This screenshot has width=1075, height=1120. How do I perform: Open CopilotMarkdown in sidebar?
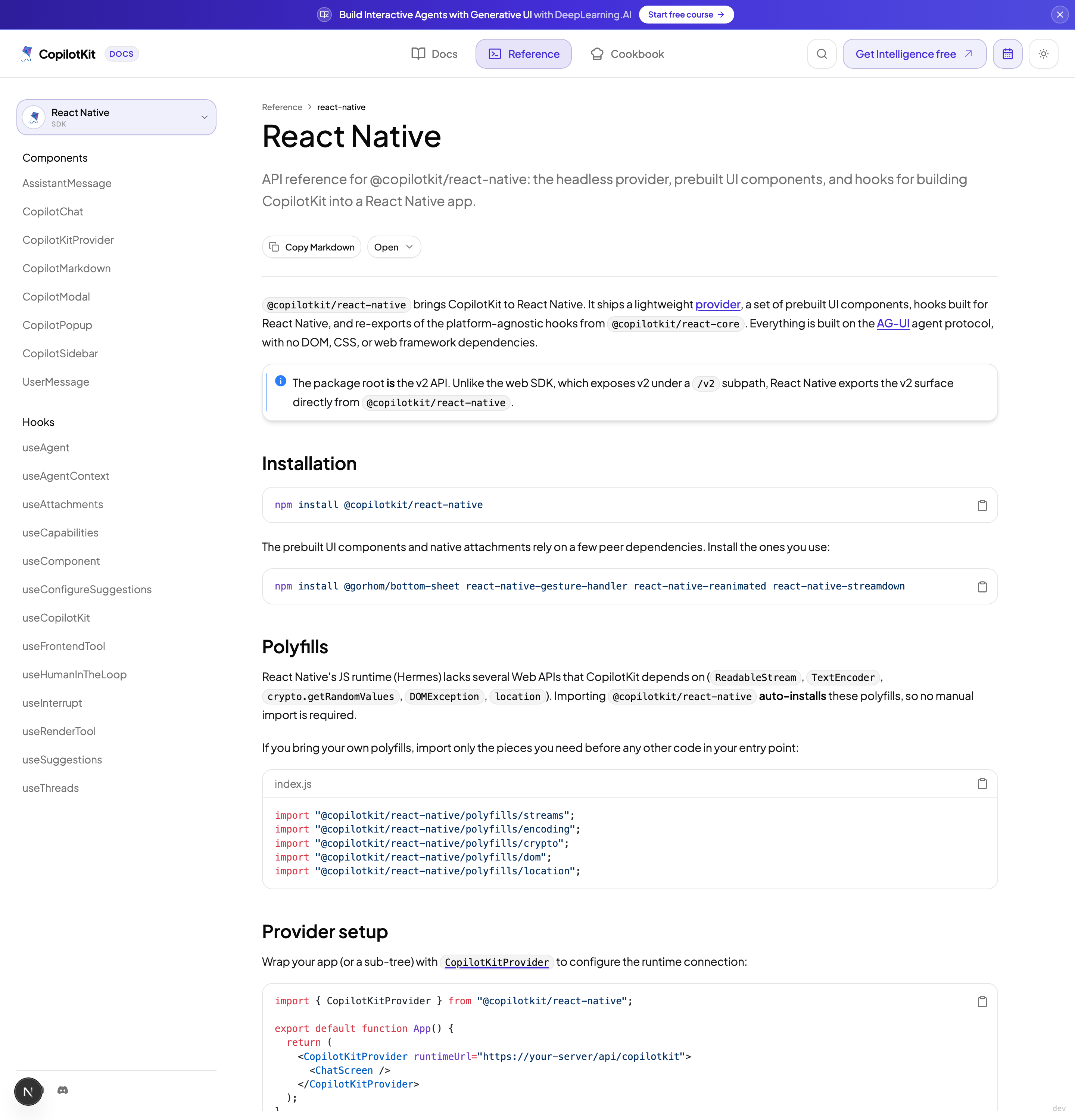tap(66, 268)
